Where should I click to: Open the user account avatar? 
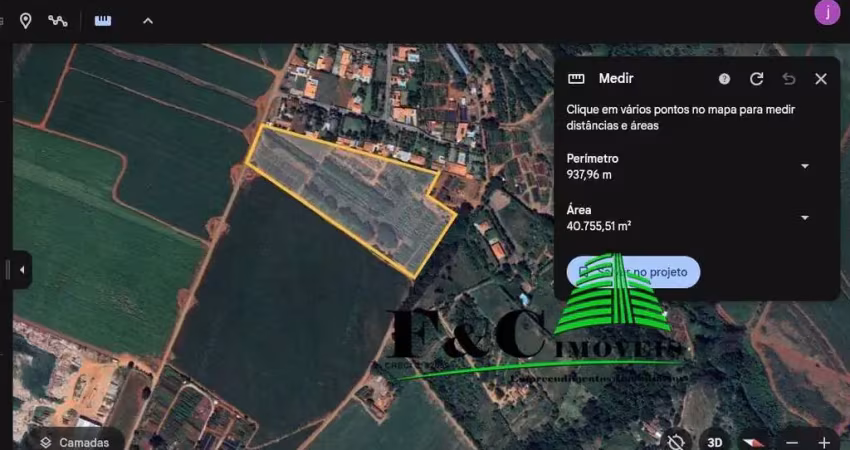click(x=827, y=12)
